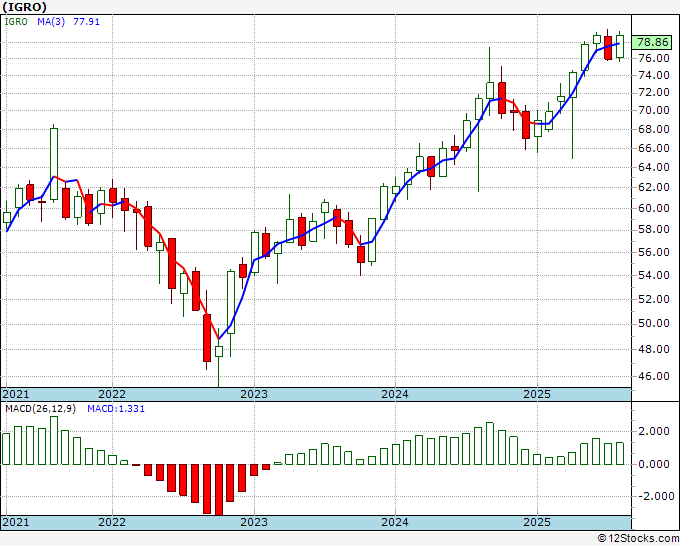Click the green IGRO legend label

16,21
